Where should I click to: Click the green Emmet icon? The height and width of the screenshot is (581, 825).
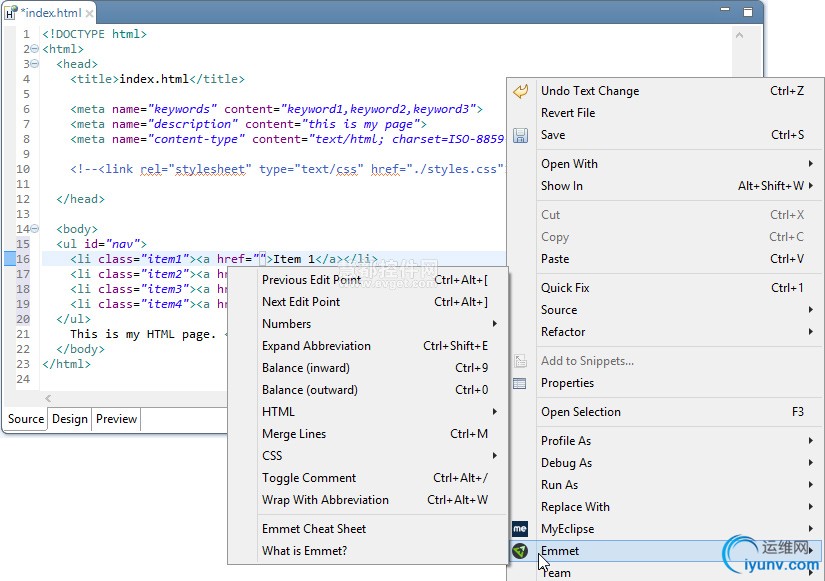tap(520, 551)
